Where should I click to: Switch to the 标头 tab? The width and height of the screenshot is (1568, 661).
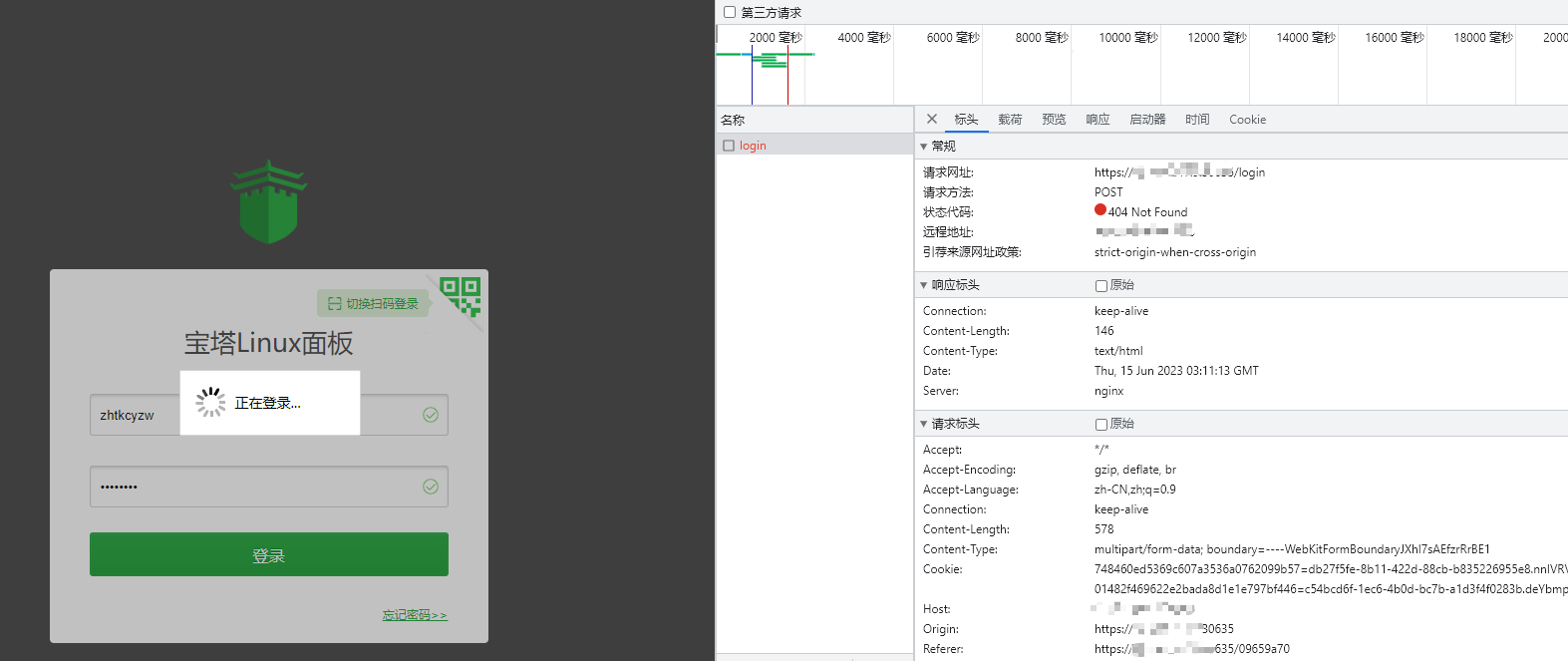[x=966, y=120]
